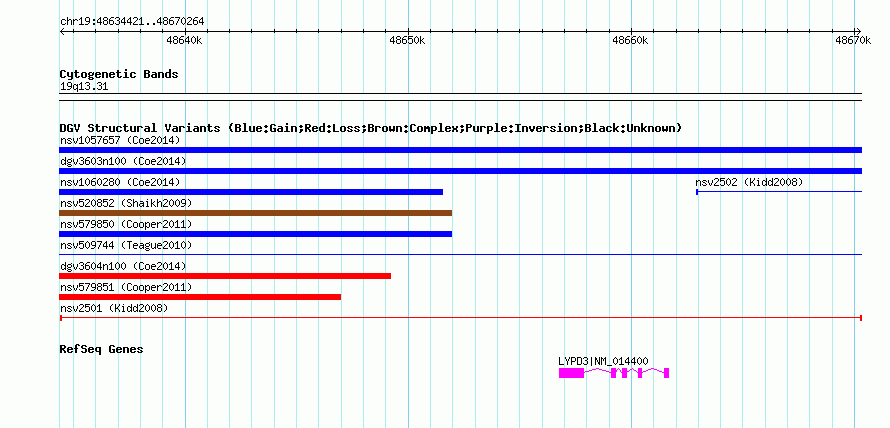Click the nsv509744 (Teague2010) label

coord(126,245)
